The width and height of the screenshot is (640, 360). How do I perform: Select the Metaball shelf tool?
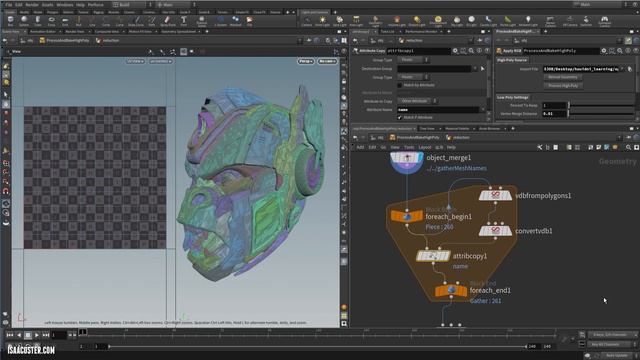pos(236,21)
